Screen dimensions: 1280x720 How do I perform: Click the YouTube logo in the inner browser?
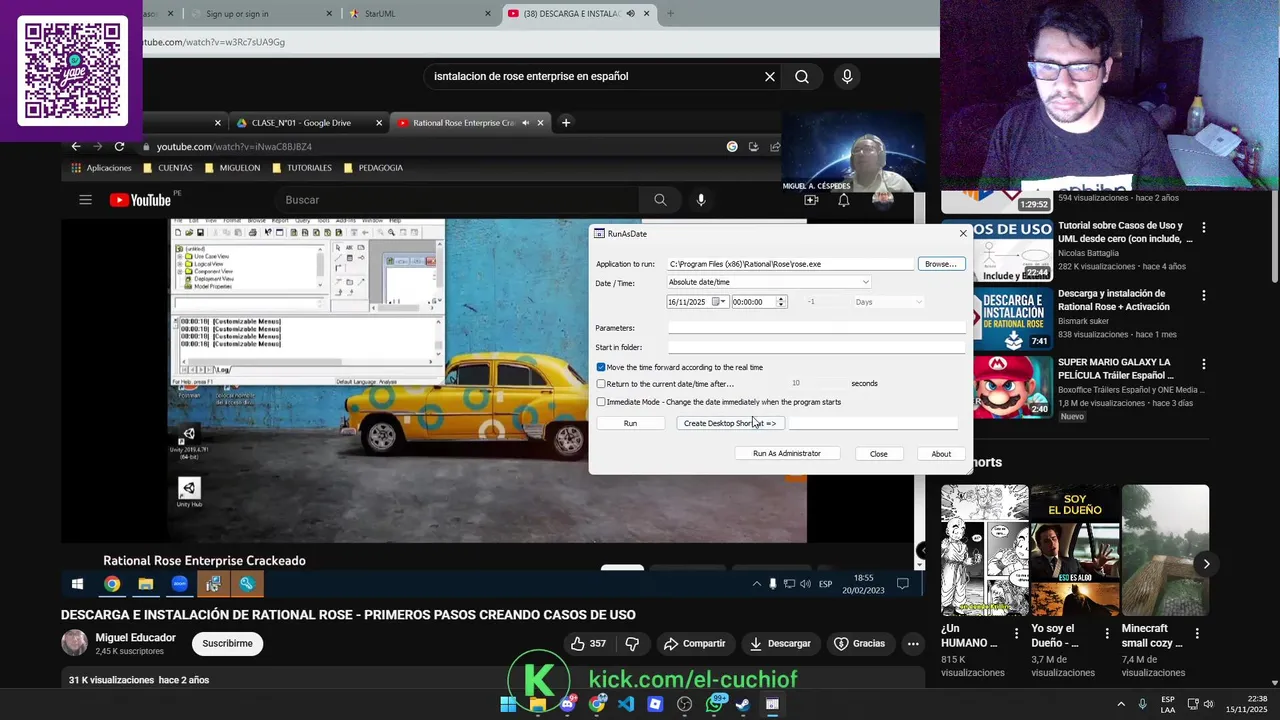pyautogui.click(x=140, y=200)
